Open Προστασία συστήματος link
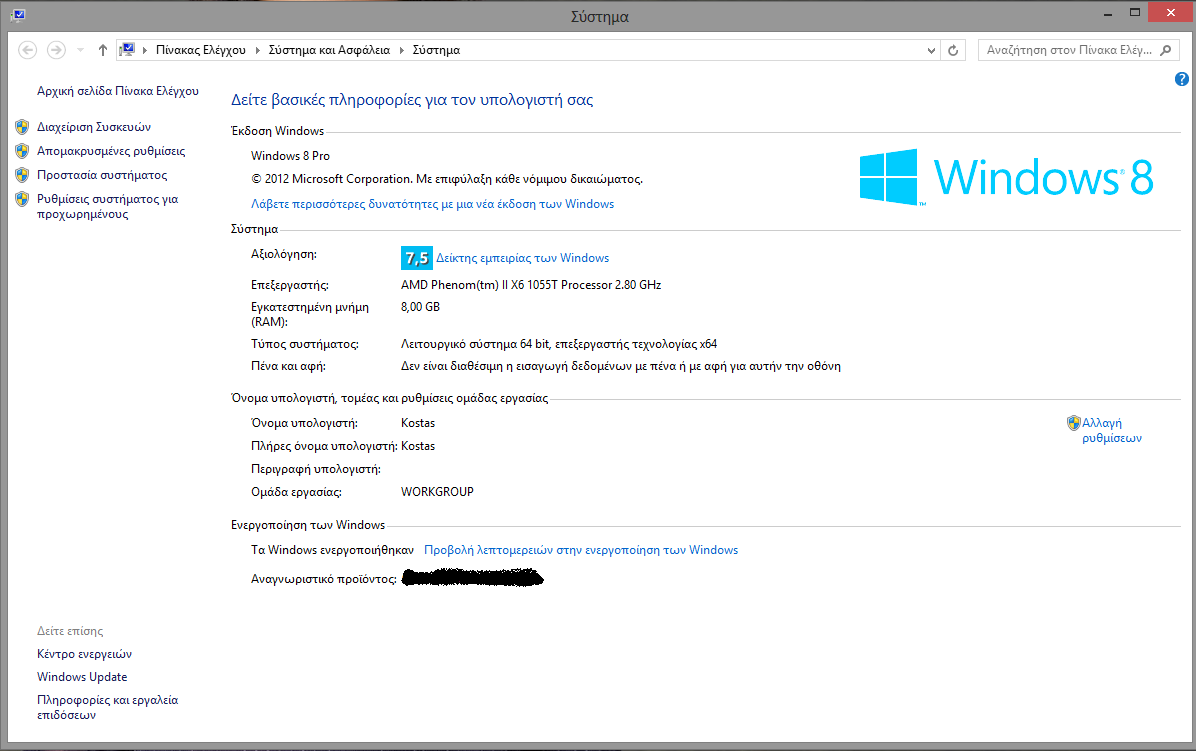Viewport: 1196px width, 751px height. pos(101,175)
